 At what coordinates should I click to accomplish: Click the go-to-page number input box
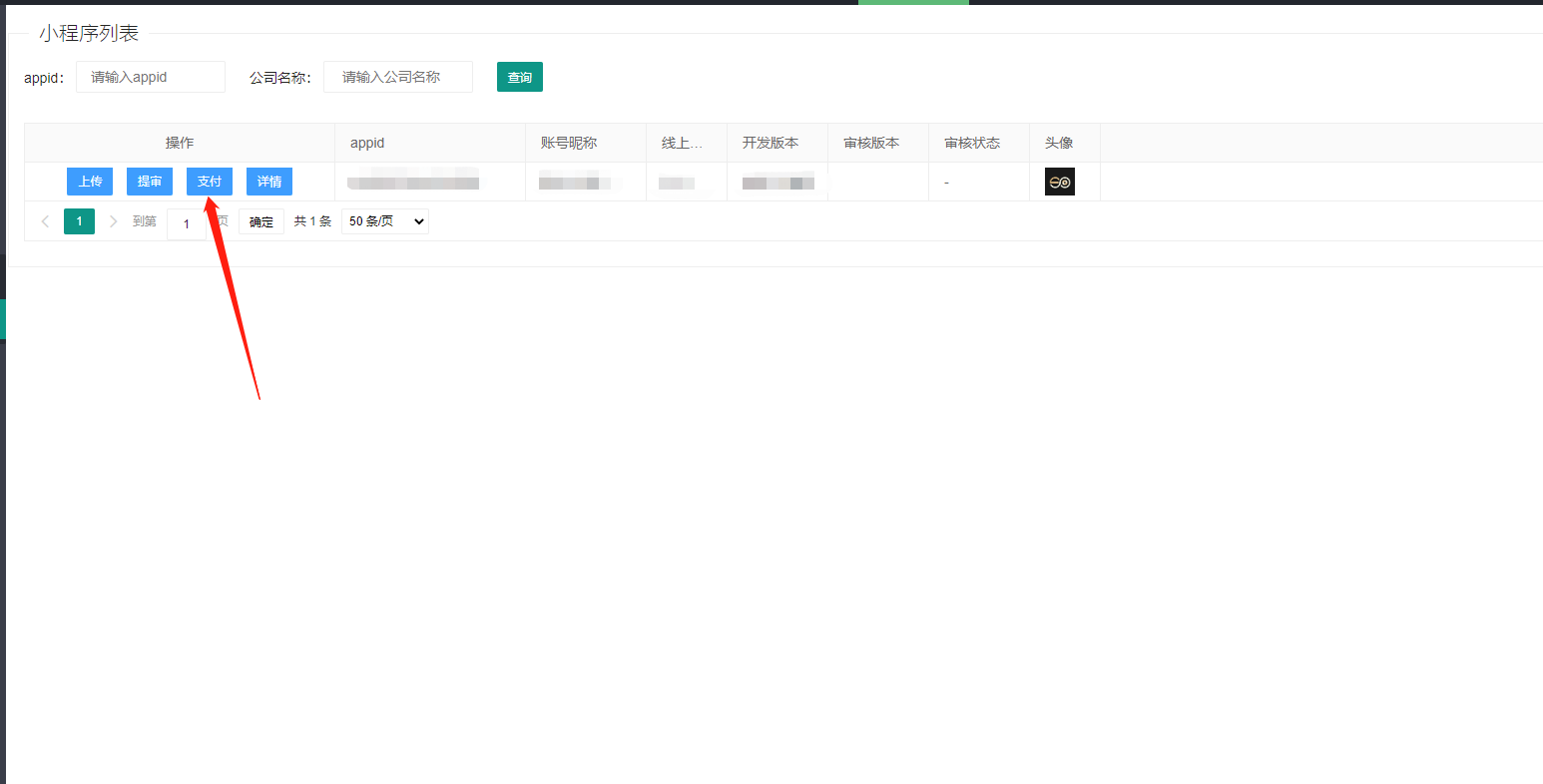click(x=187, y=223)
